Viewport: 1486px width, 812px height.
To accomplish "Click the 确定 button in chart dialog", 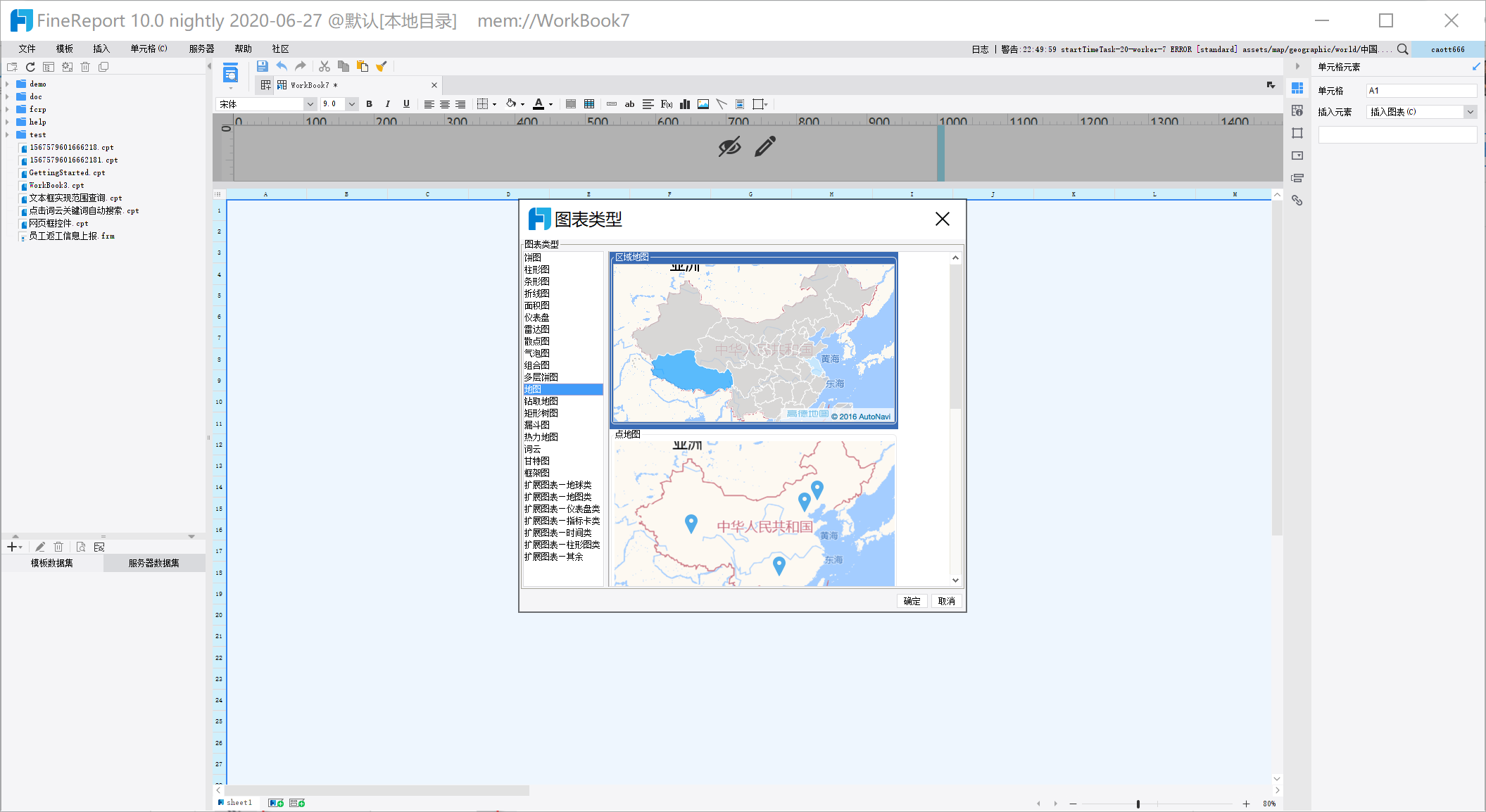I will [x=912, y=601].
